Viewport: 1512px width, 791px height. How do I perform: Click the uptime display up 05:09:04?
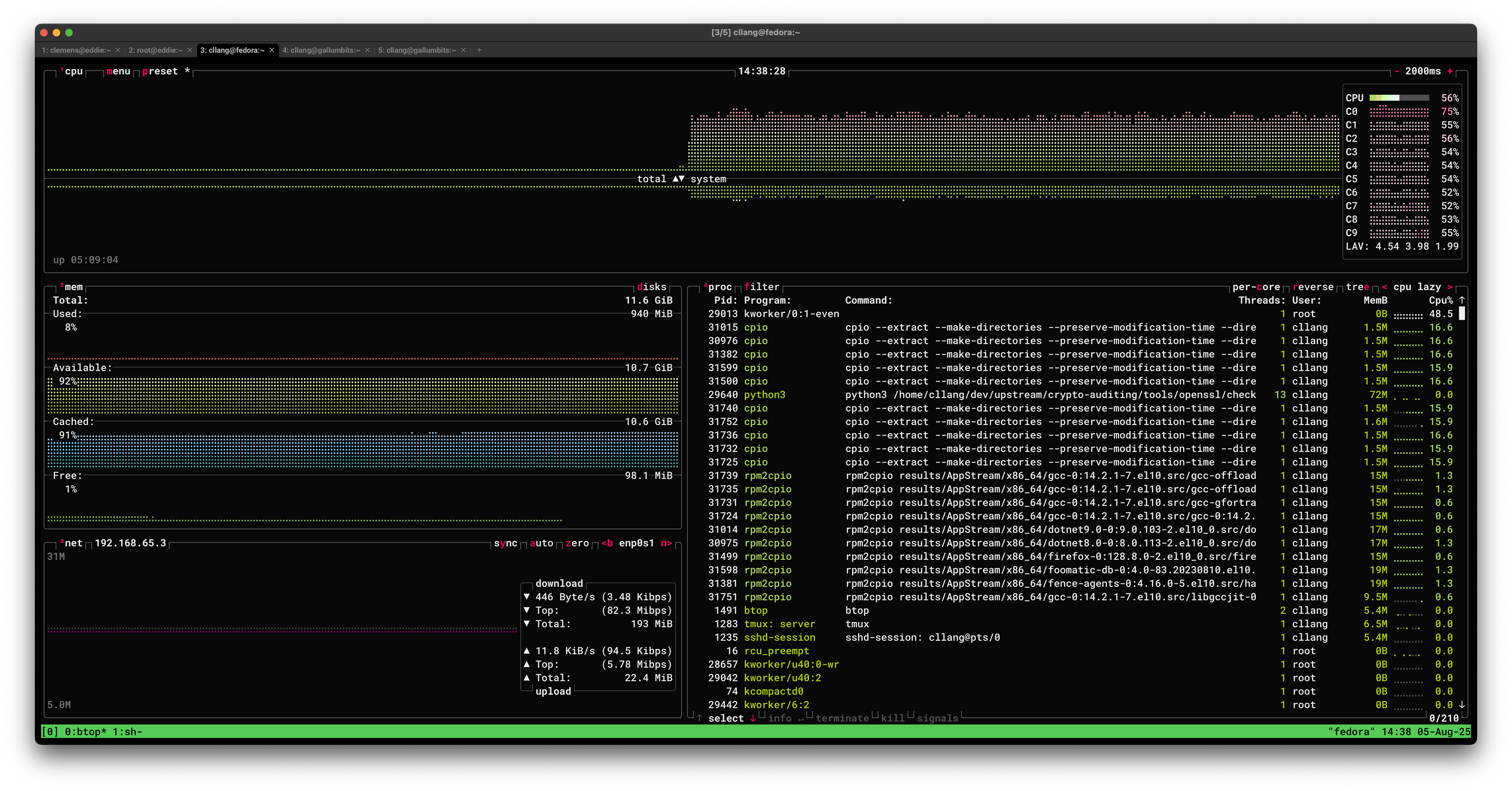click(x=86, y=260)
